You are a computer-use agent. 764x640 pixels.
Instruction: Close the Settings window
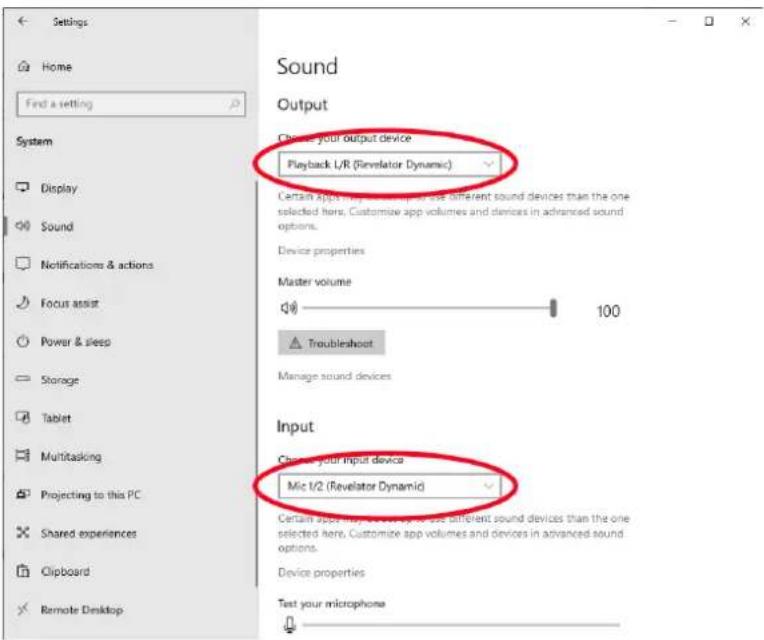745,21
